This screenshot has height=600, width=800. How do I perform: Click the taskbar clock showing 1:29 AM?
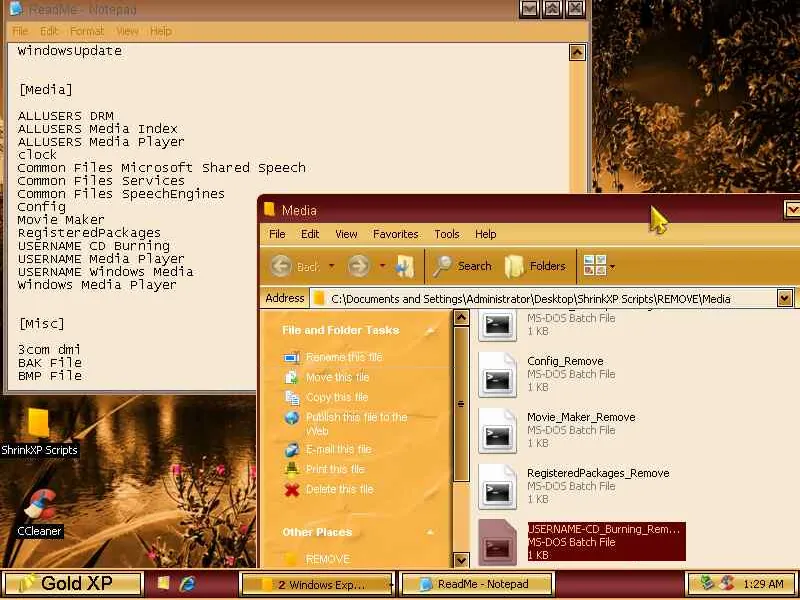click(763, 584)
